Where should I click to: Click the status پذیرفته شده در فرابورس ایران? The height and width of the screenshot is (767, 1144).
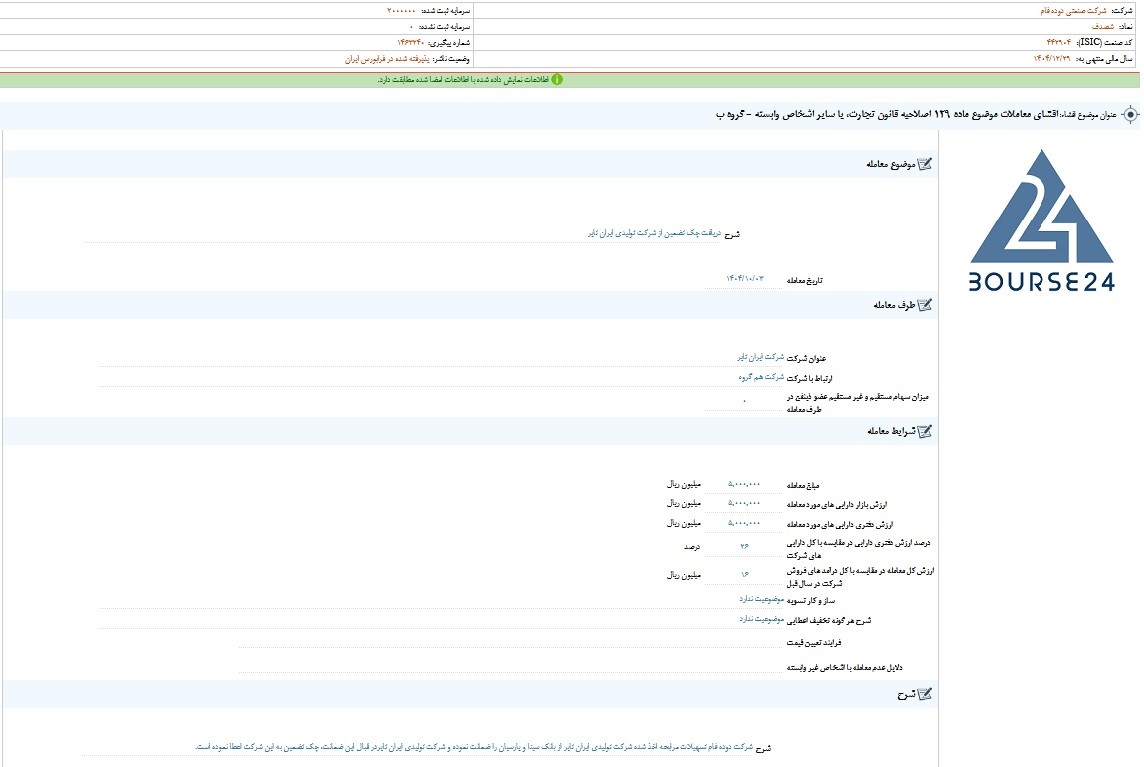pyautogui.click(x=387, y=59)
